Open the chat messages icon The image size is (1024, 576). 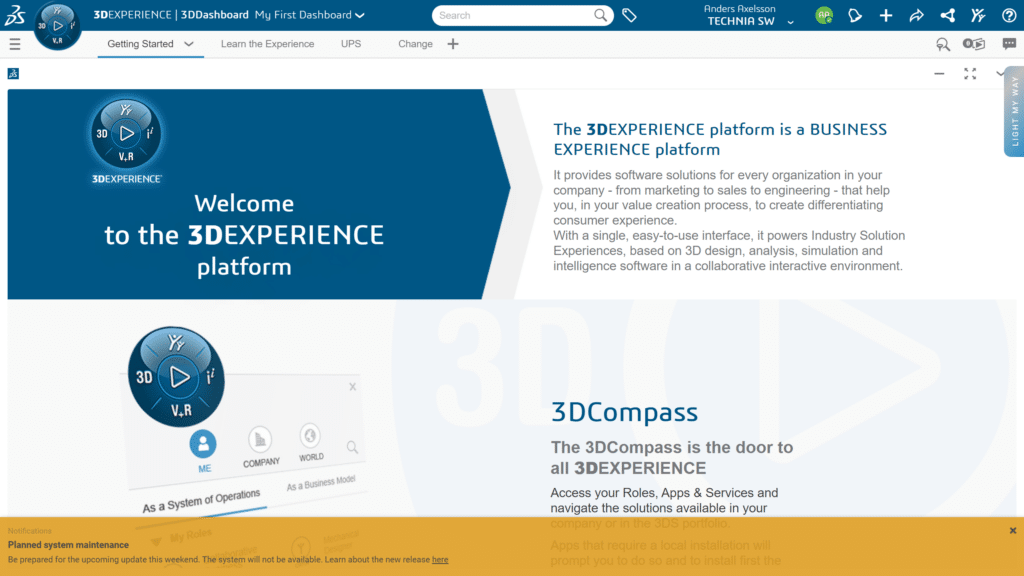(1009, 44)
